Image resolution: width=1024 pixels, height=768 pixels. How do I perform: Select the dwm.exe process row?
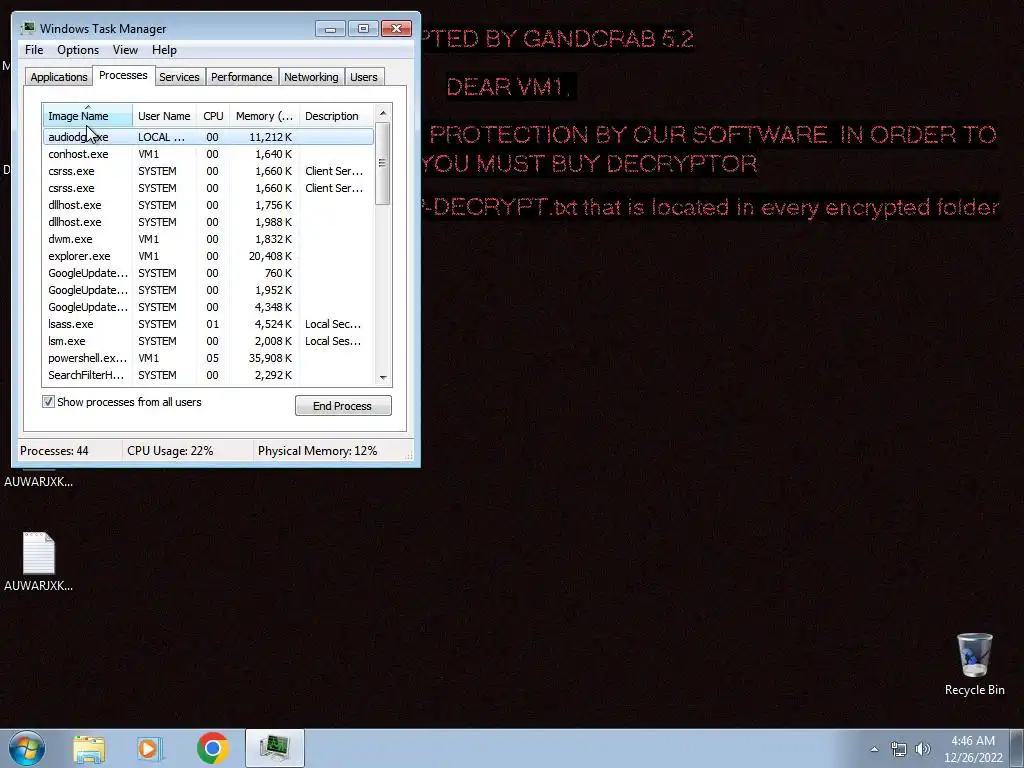208,239
